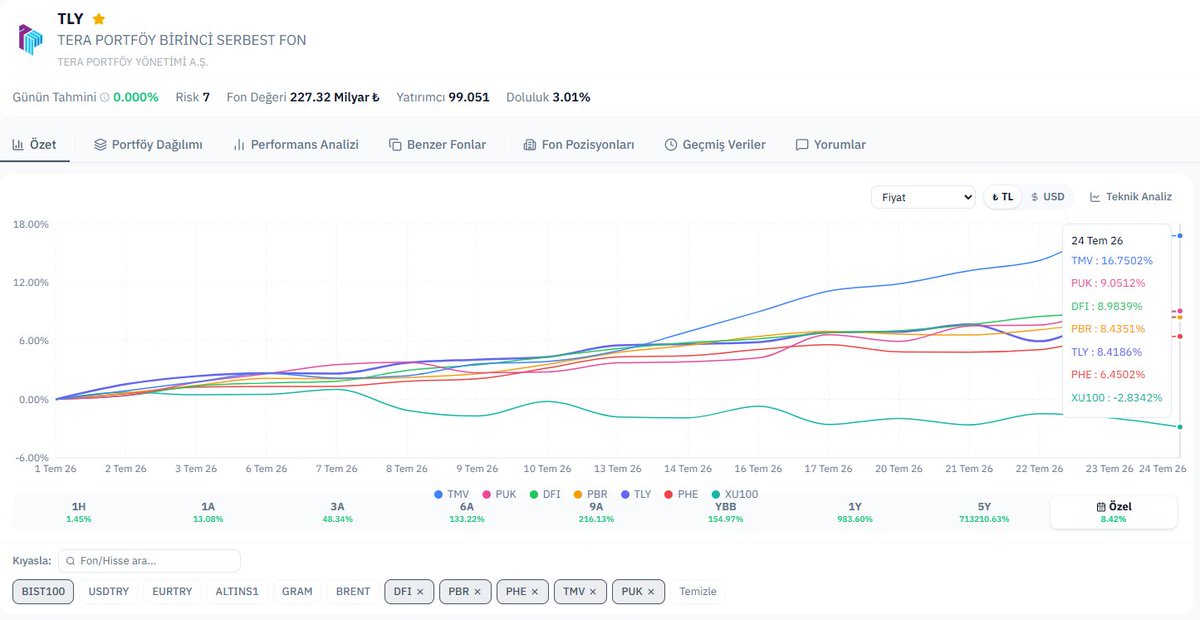Remove TMV comparison chip
This screenshot has width=1200, height=620.
point(592,592)
